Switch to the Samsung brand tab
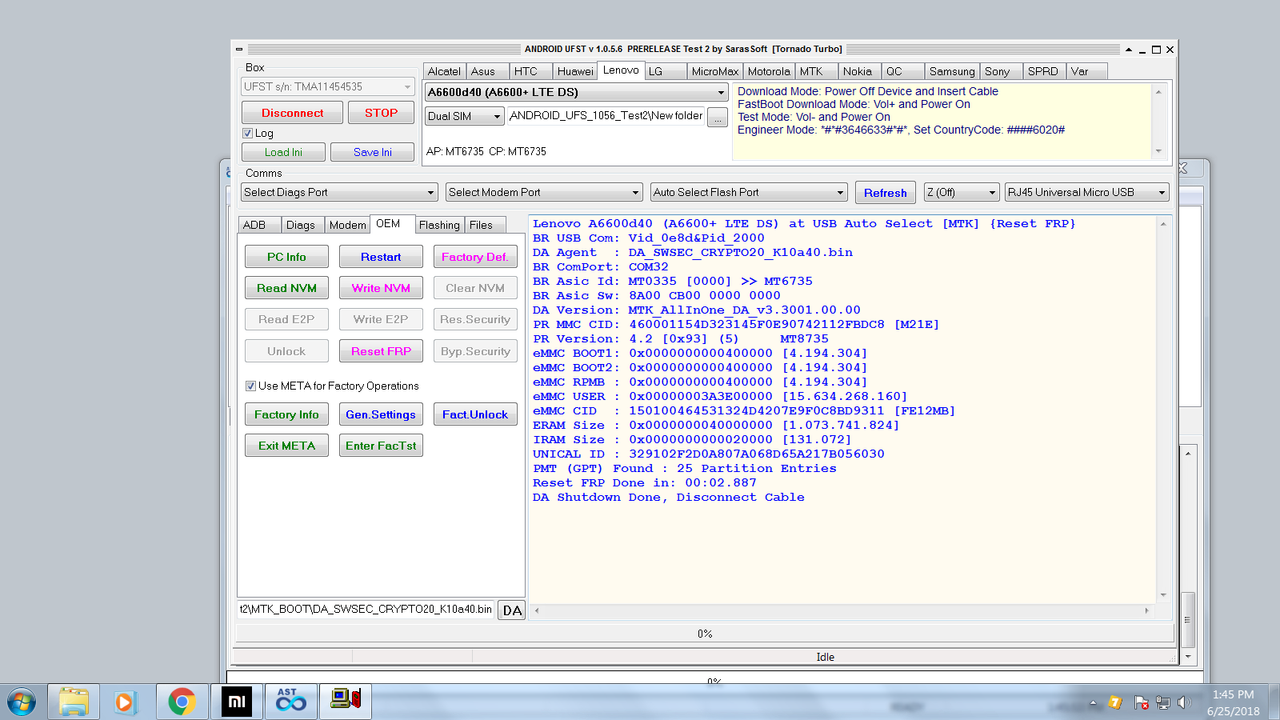The image size is (1280, 720). pos(951,71)
